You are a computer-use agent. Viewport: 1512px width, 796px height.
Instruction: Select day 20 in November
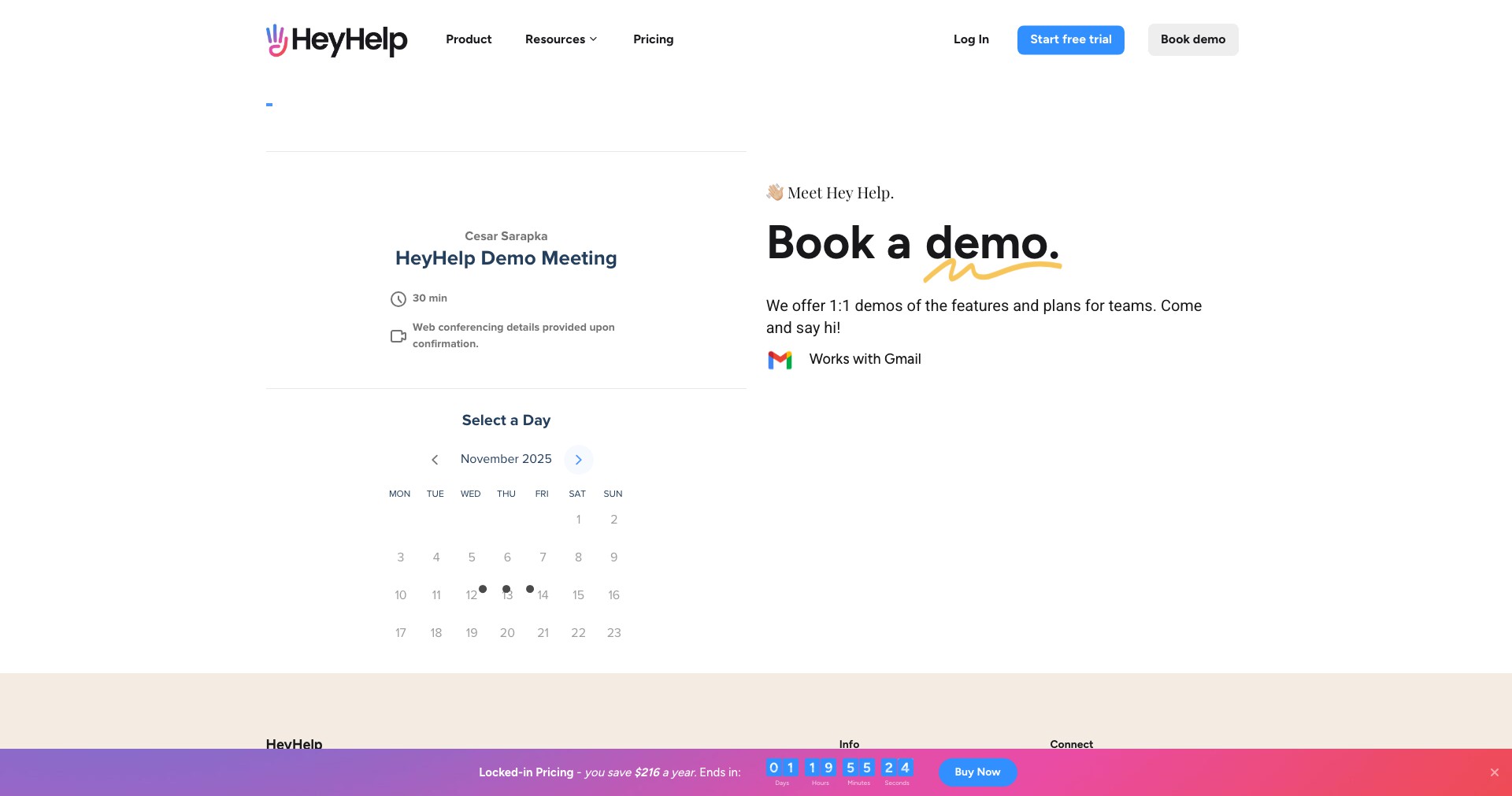[507, 633]
